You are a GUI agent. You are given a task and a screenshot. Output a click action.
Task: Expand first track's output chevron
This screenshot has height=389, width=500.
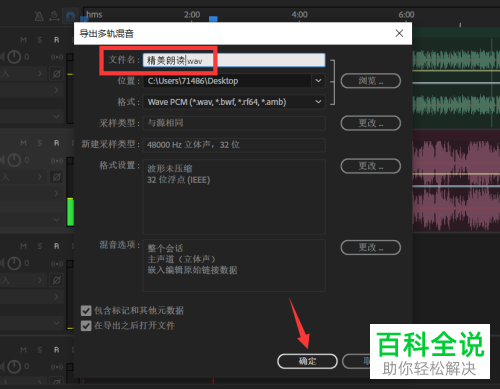(x=56, y=90)
